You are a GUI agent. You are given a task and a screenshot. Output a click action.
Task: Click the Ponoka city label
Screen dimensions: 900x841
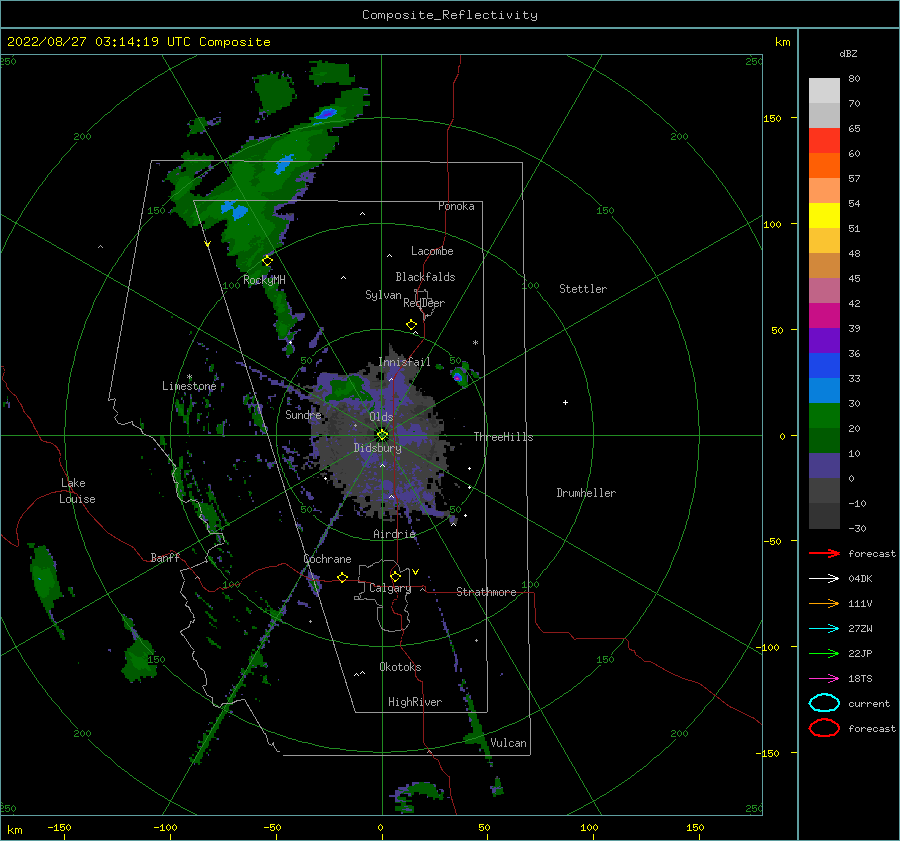pyautogui.click(x=456, y=206)
